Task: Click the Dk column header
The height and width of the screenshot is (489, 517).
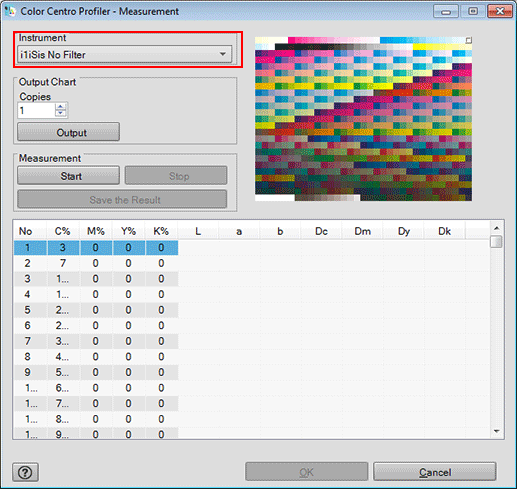Action: [444, 231]
